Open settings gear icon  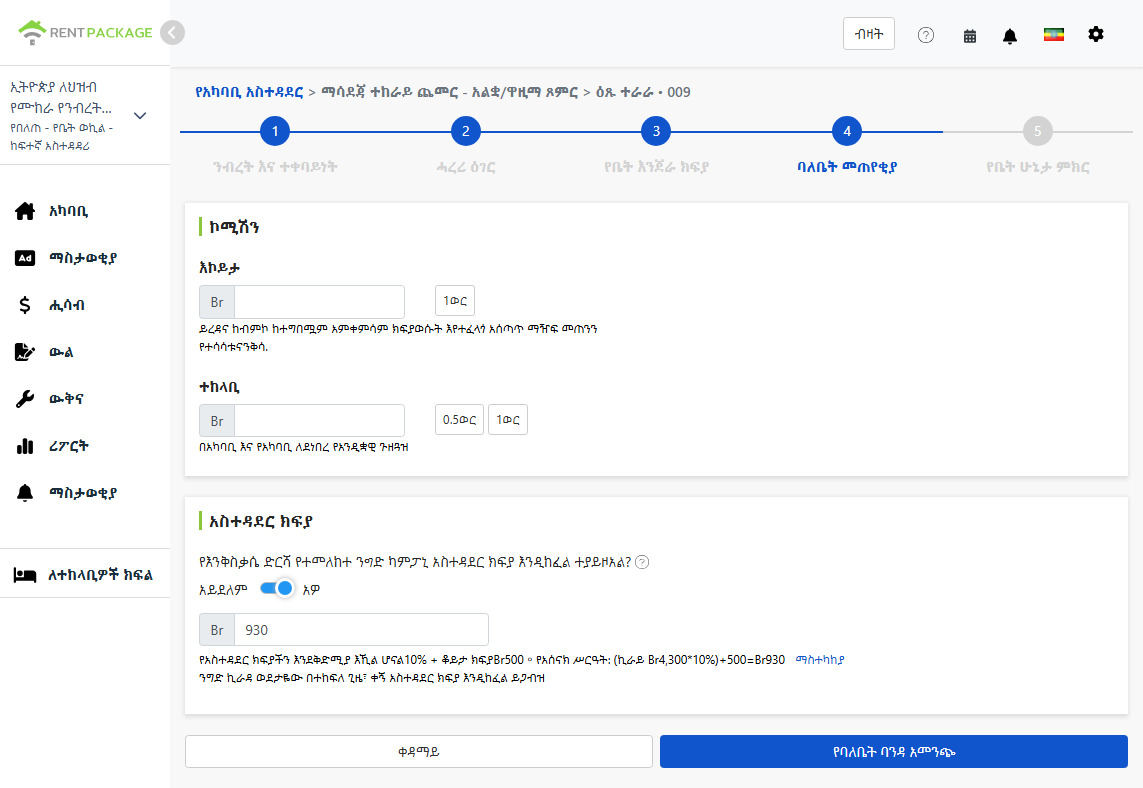[1096, 34]
